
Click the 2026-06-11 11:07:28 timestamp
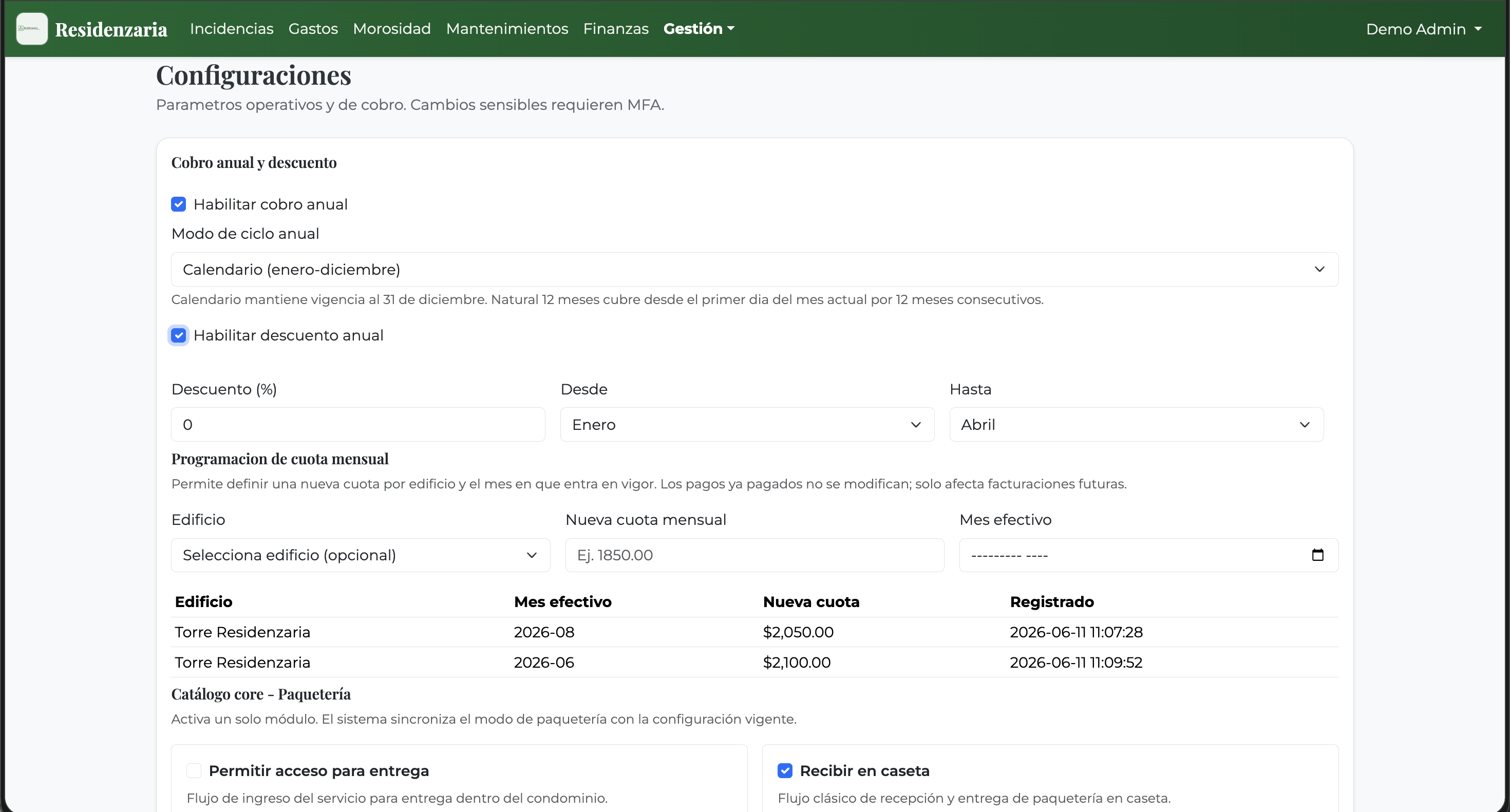(1076, 632)
